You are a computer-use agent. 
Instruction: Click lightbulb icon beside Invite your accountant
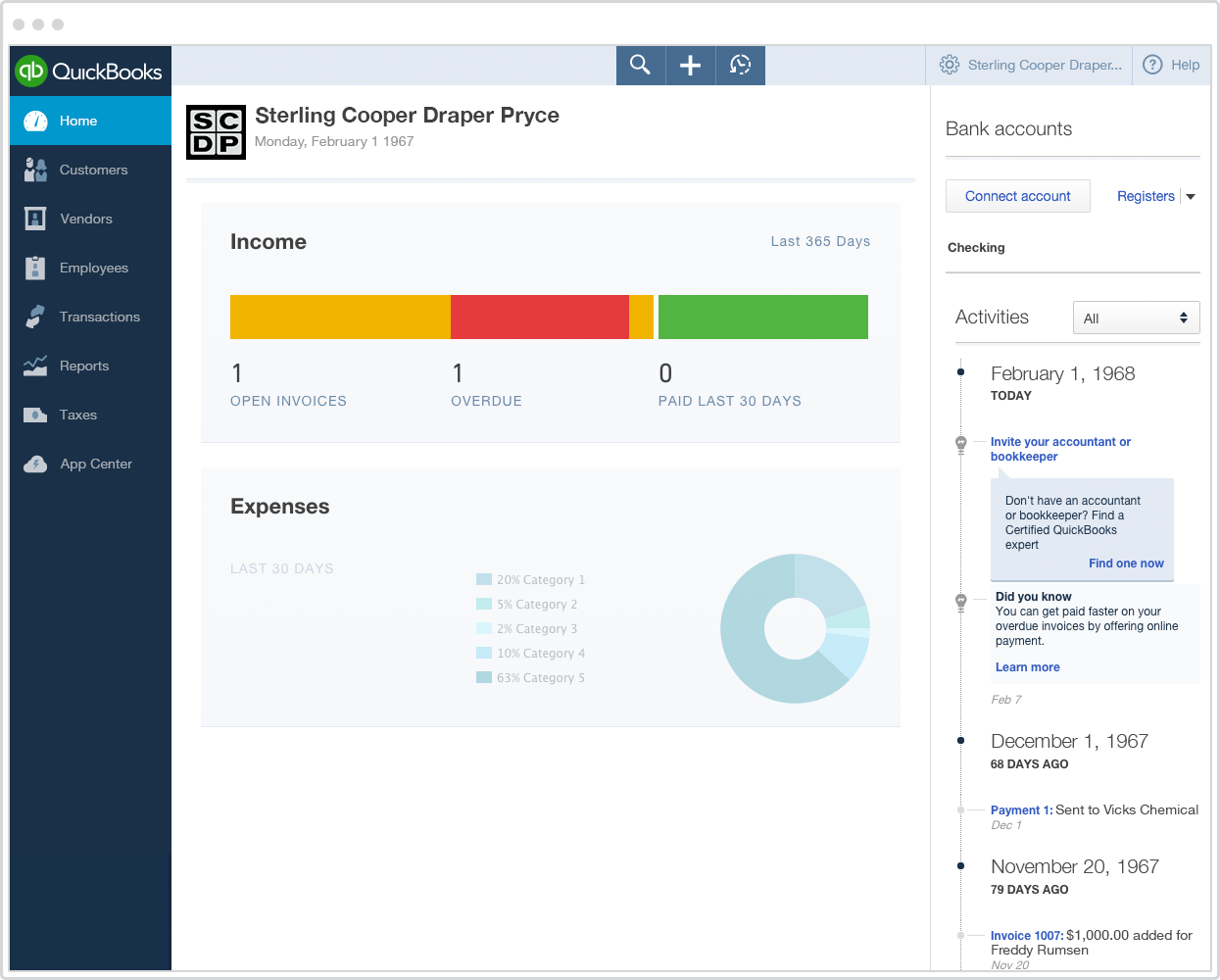961,444
